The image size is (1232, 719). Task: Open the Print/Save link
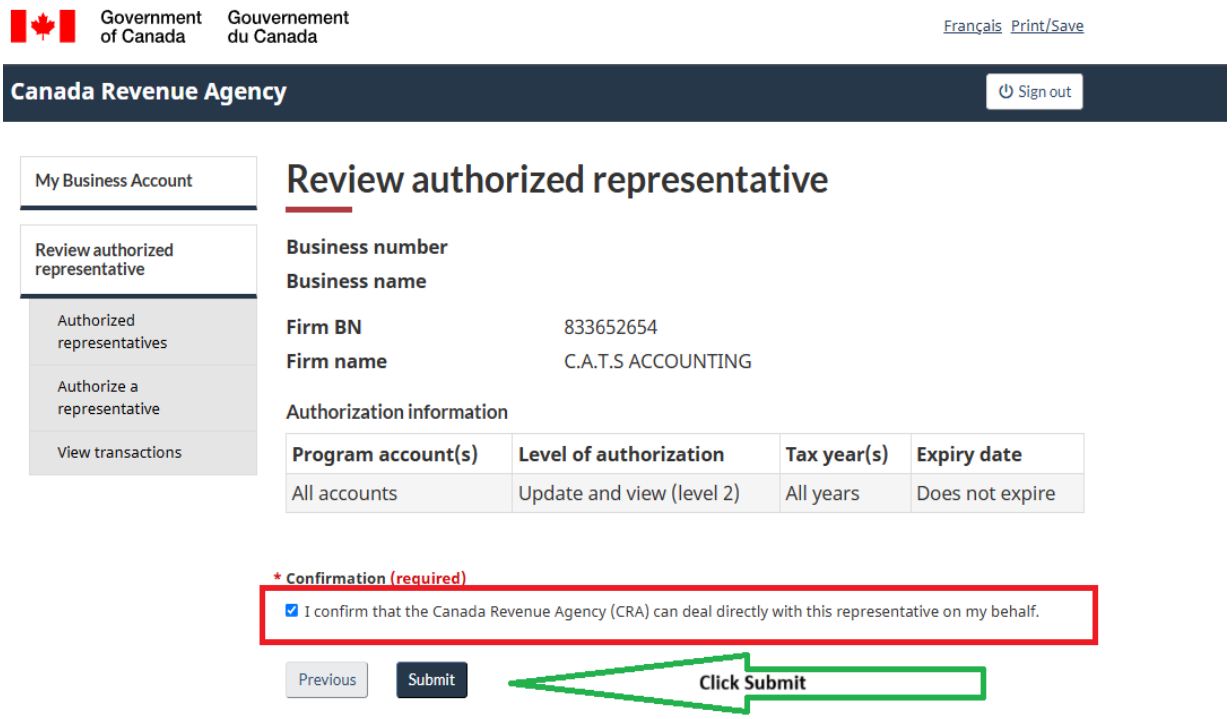[1047, 26]
